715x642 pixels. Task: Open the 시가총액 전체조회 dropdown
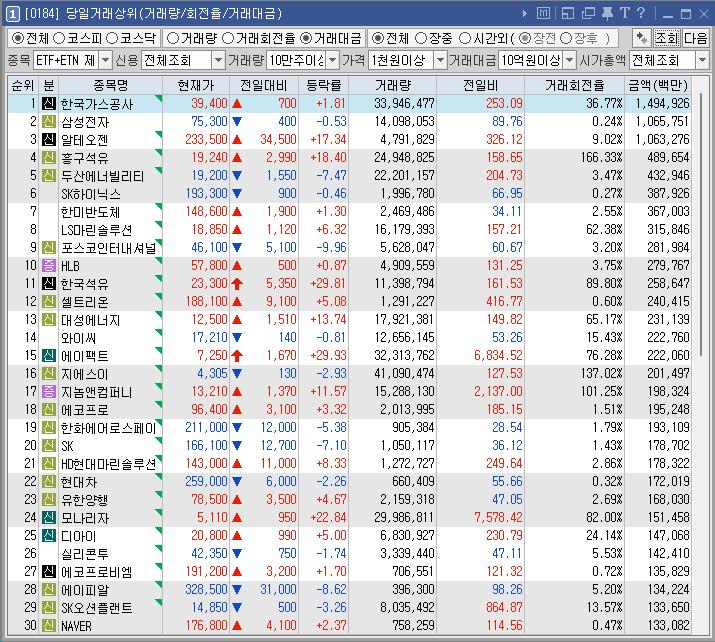point(702,60)
